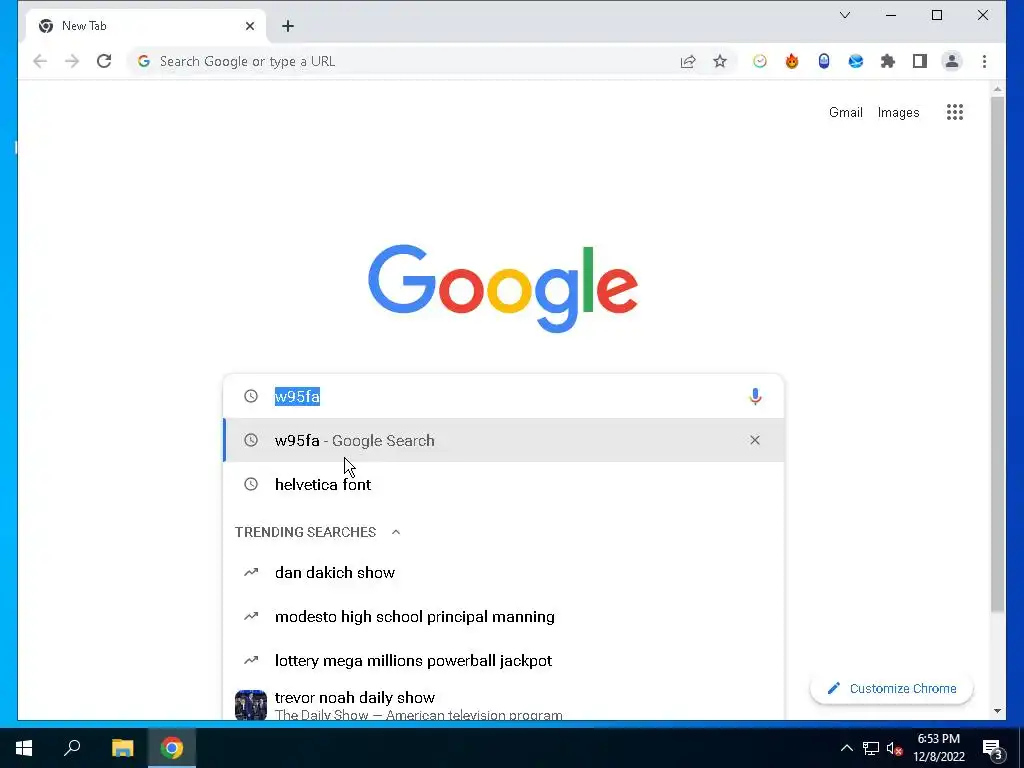Select the w95fa - Google Search suggestion
The height and width of the screenshot is (768, 1024).
pos(504,440)
